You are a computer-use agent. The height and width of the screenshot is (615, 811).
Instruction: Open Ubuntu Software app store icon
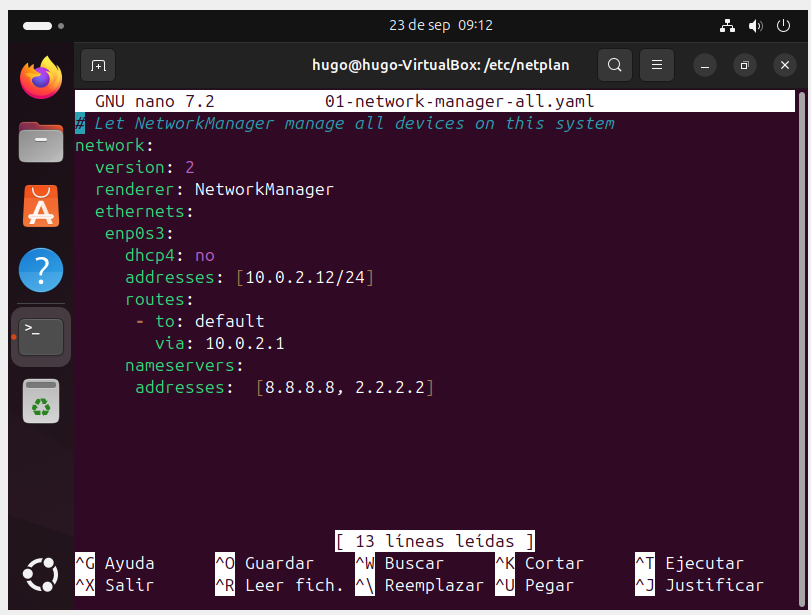click(x=41, y=206)
